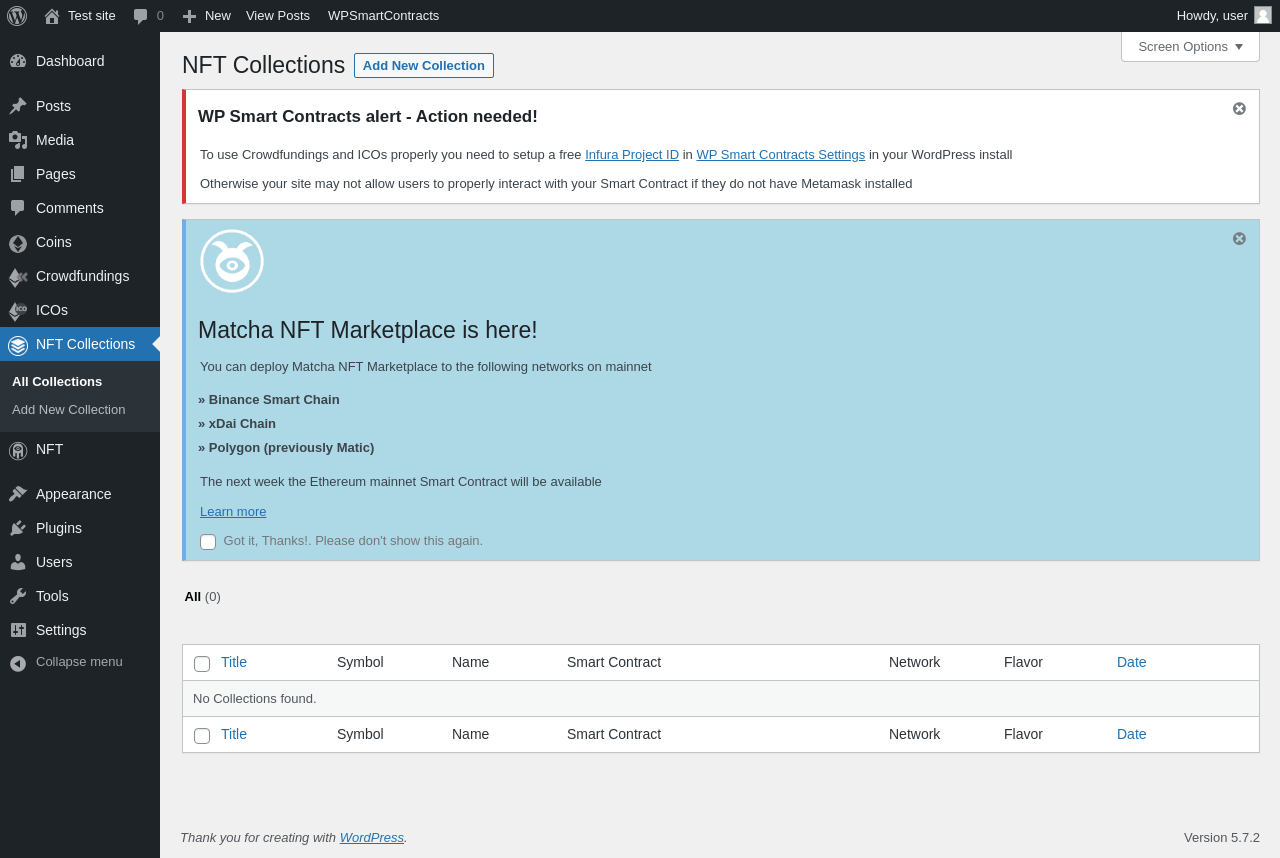
Task: Open Dashboard menu label
Action: click(x=70, y=61)
